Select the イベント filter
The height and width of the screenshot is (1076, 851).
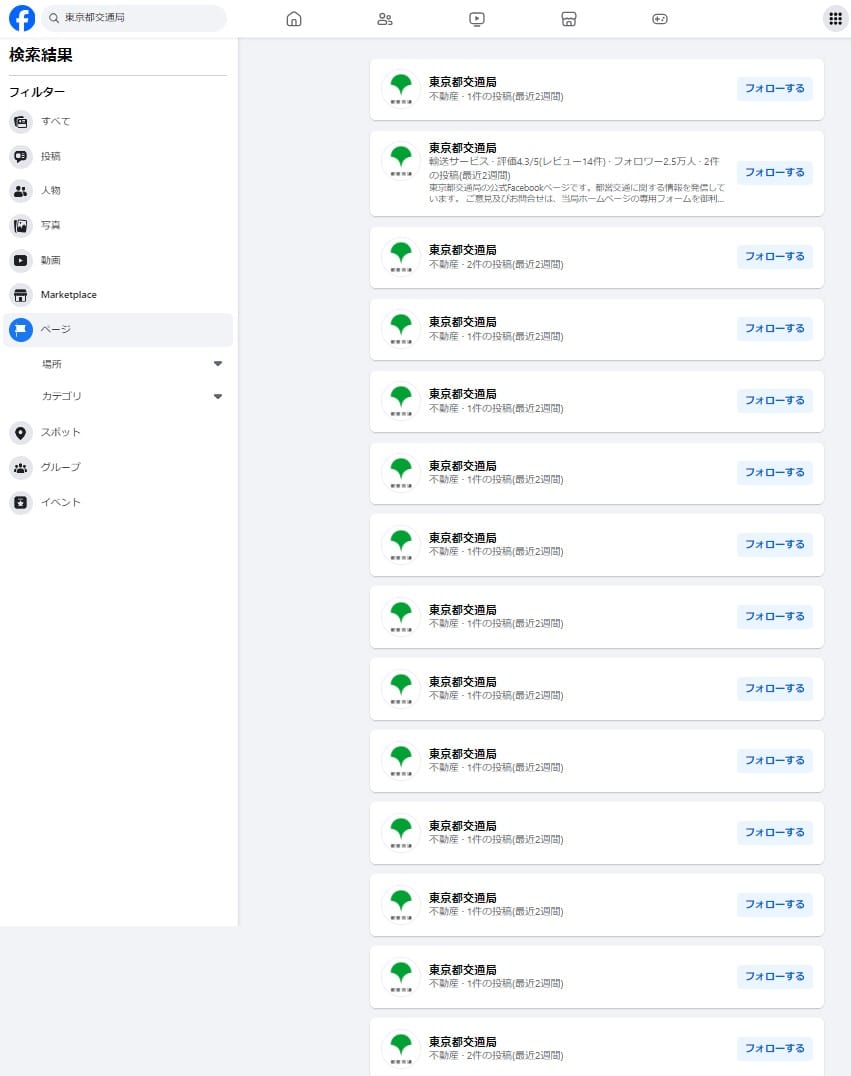[118, 502]
